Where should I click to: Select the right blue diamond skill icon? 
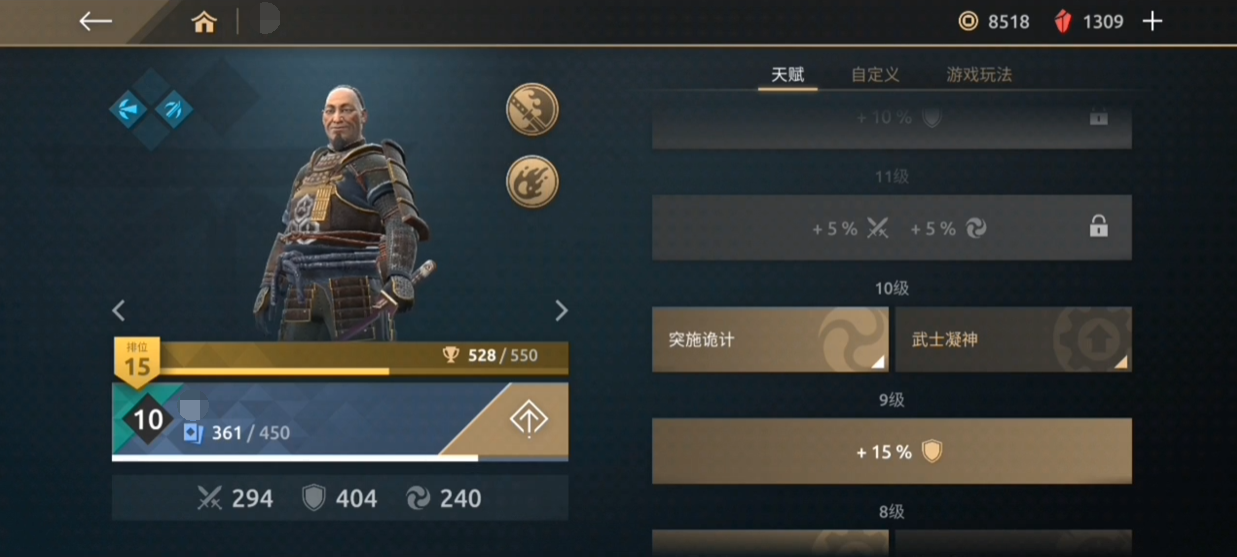point(173,109)
